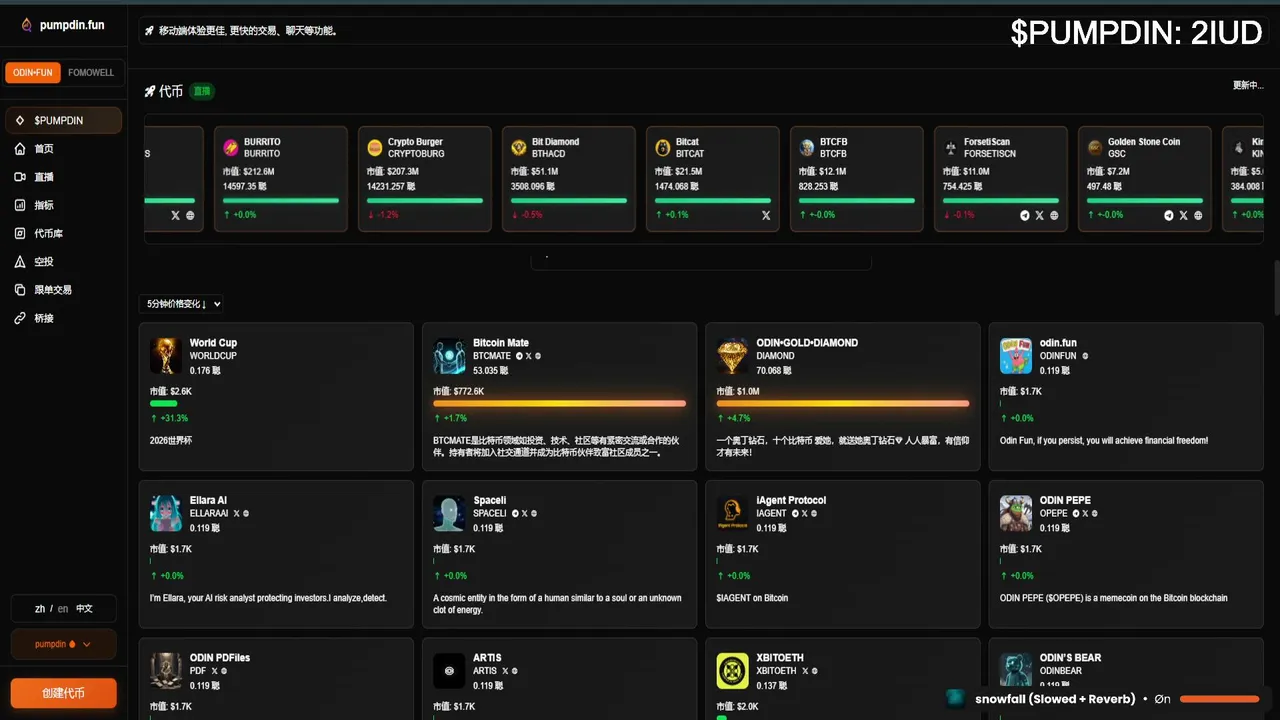Open website globe next to XBITOETH
This screenshot has width=1280, height=720.
[815, 671]
